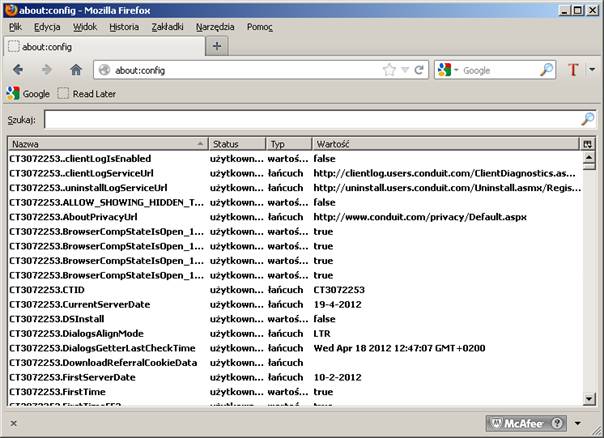Sort by the Status column header
Viewport: 604px width, 438px height.
pos(237,144)
